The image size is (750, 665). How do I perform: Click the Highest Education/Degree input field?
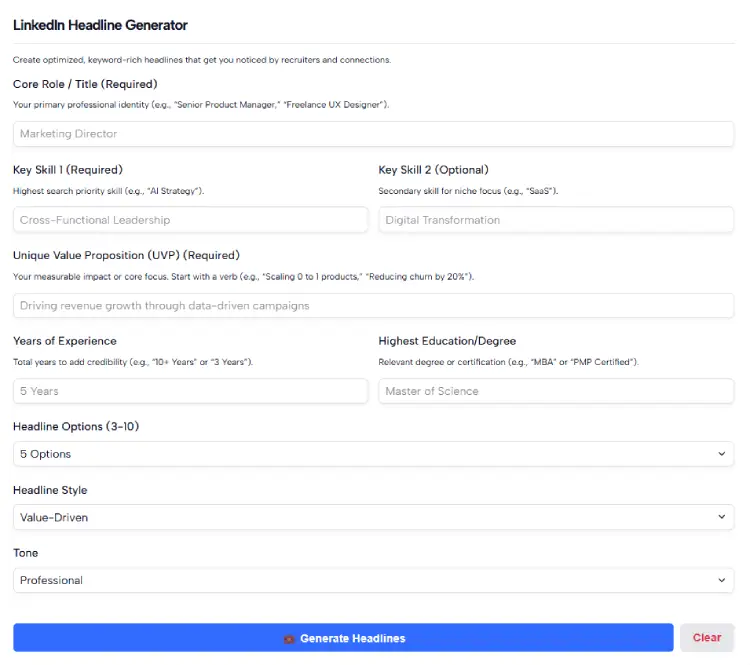(556, 391)
